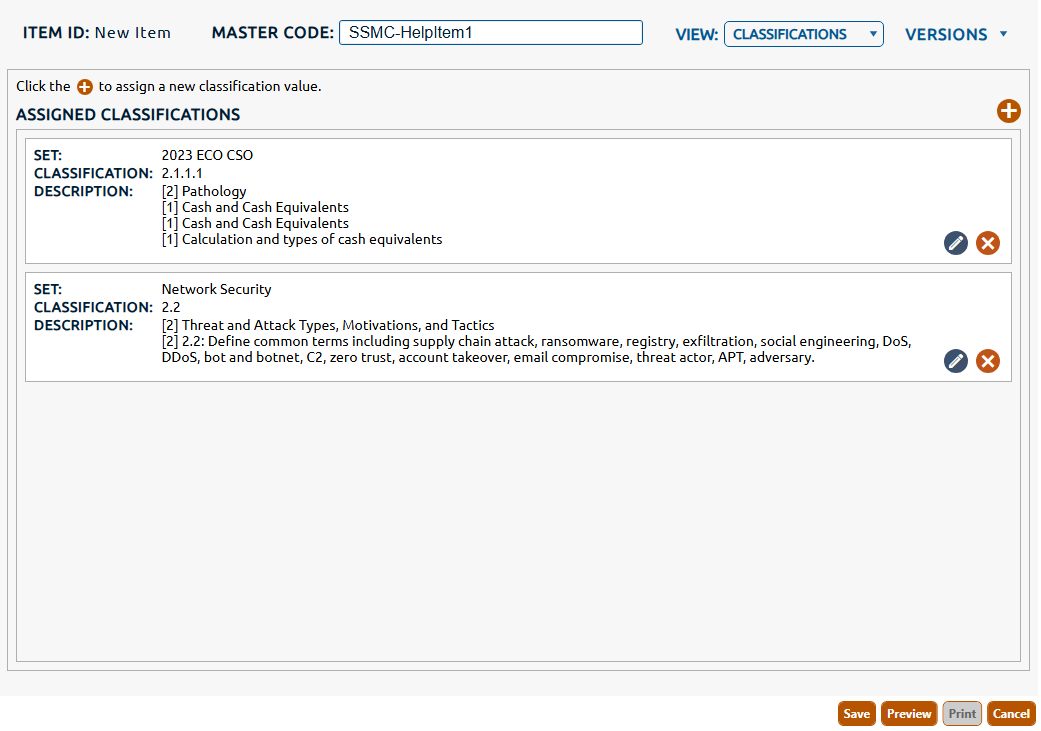Open the item Preview
This screenshot has width=1041, height=731.
(x=908, y=713)
